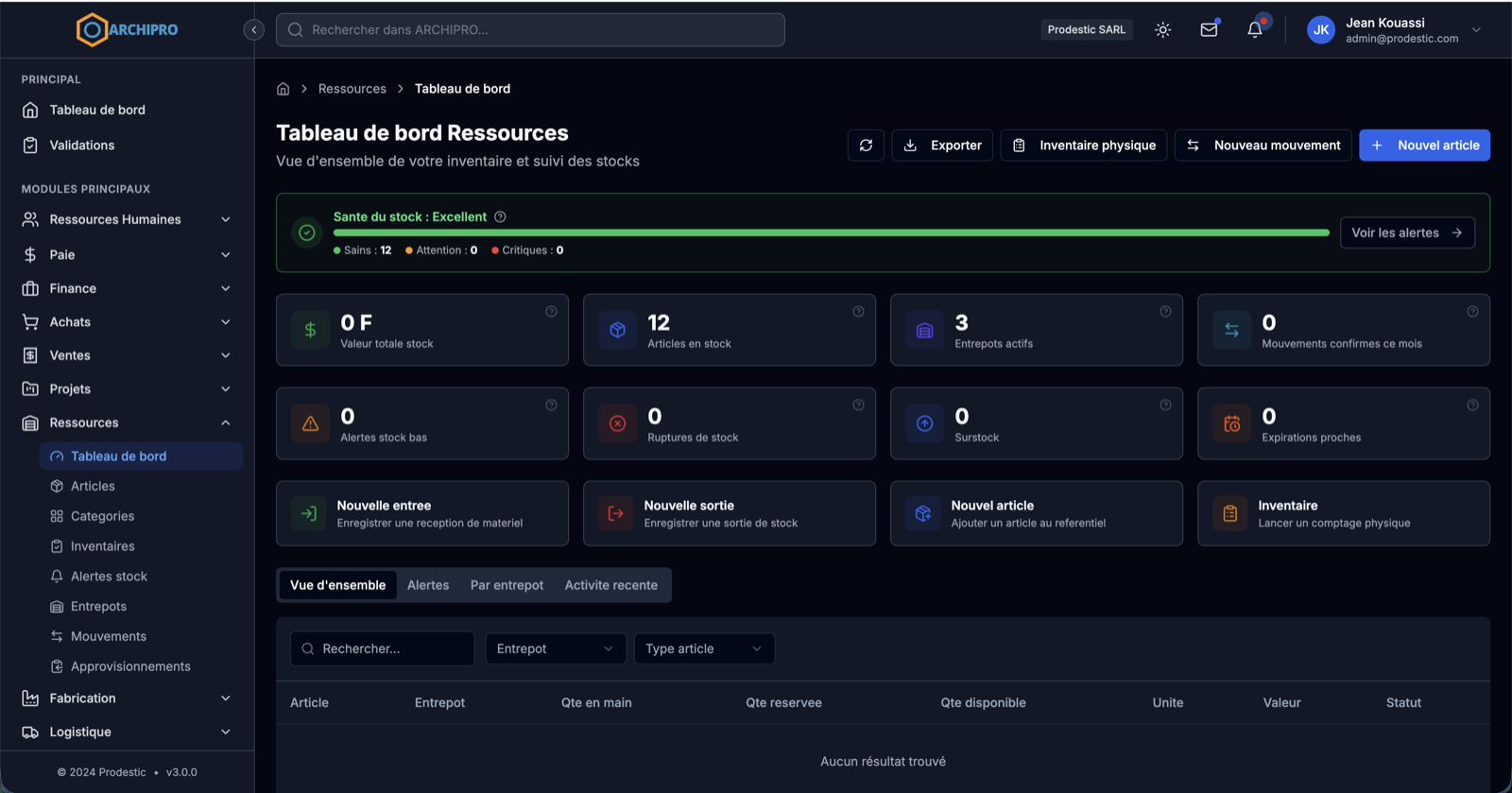Open the mail envelope icon
The image size is (1512, 793).
coord(1209,29)
